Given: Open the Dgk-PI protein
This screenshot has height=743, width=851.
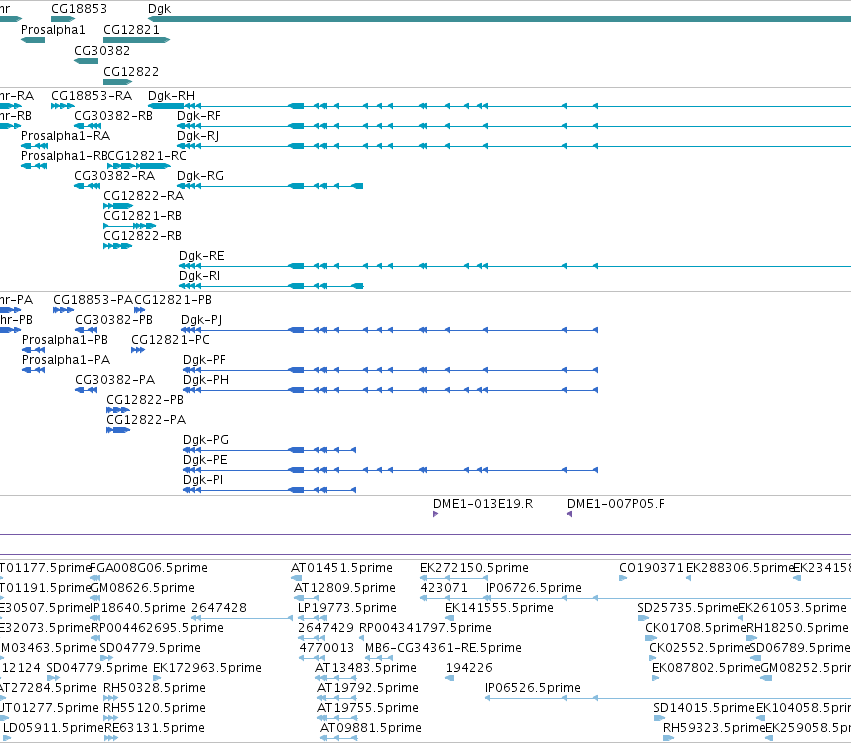Looking at the screenshot, I should (x=203, y=480).
